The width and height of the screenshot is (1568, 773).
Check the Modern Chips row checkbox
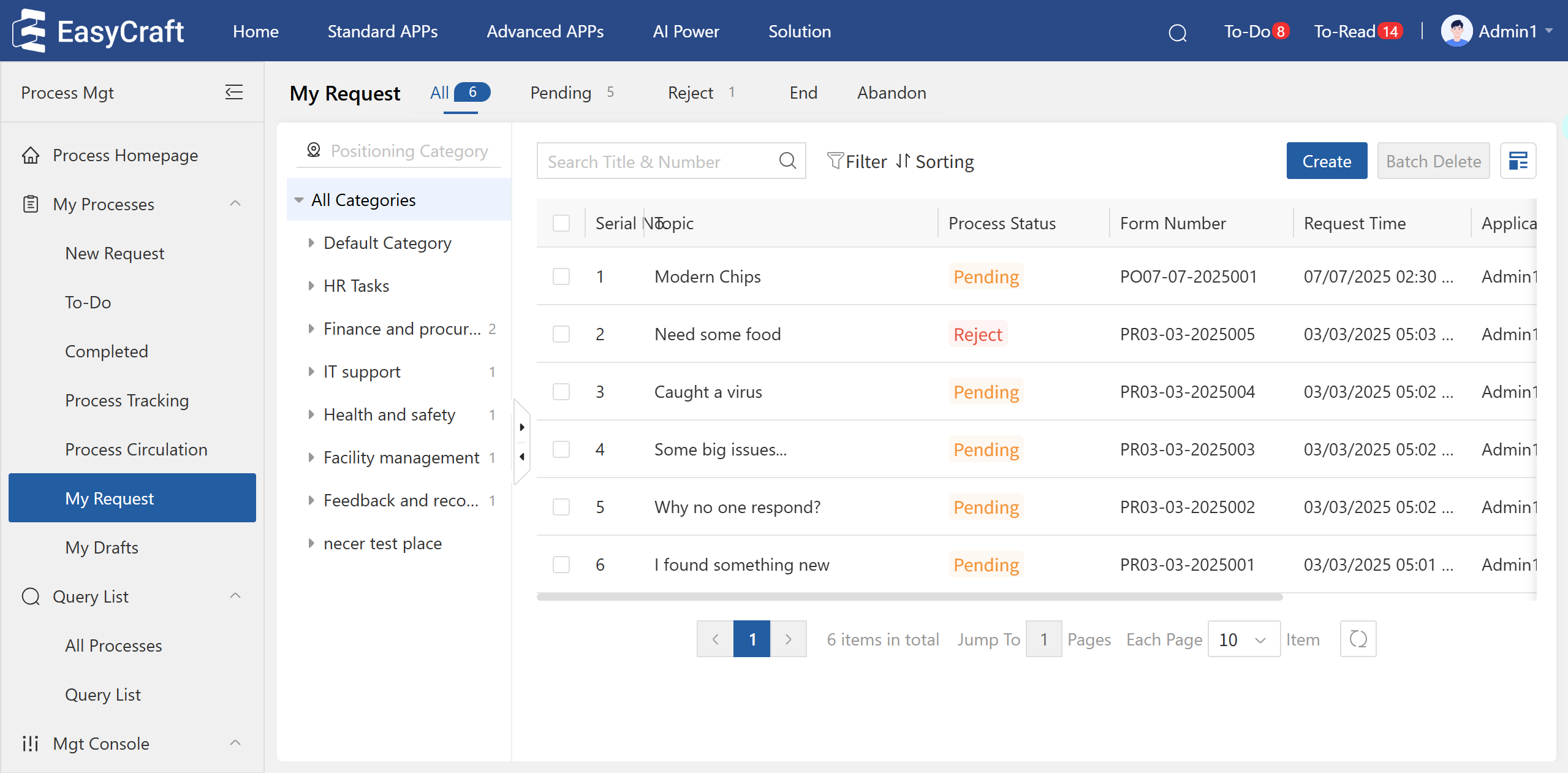[561, 276]
